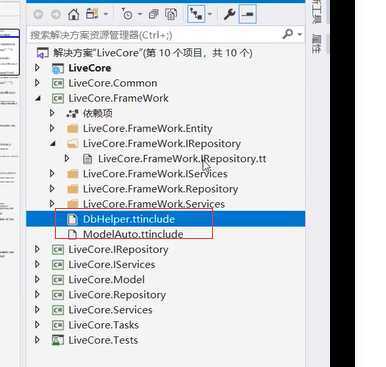Click the folder icon of LiveCore.FrameWork.Repository
This screenshot has width=386, height=367.
pyautogui.click(x=72, y=189)
